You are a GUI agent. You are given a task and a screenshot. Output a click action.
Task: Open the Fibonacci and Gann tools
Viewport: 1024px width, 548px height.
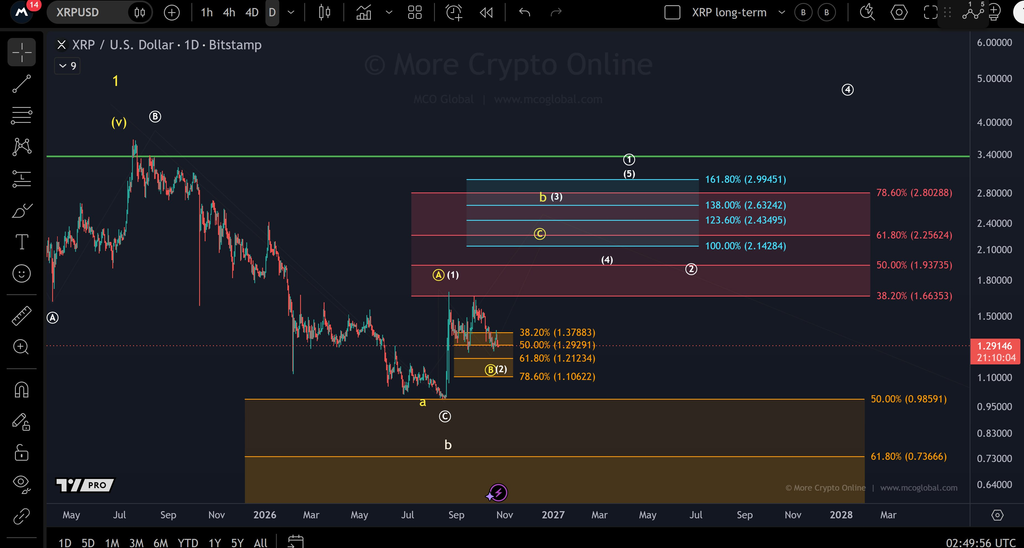[x=22, y=116]
